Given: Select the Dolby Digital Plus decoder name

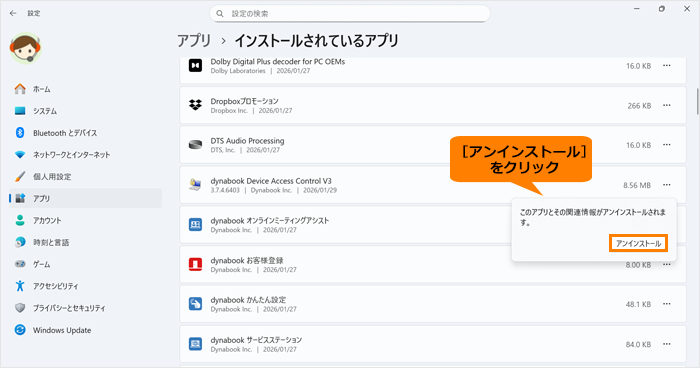Looking at the screenshot, I should 278,62.
